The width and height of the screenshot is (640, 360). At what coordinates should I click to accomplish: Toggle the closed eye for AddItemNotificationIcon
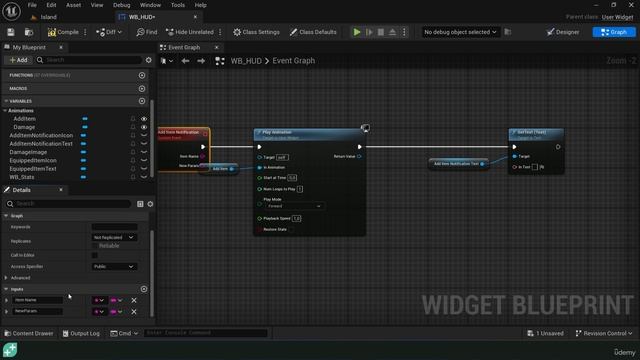[x=144, y=135]
